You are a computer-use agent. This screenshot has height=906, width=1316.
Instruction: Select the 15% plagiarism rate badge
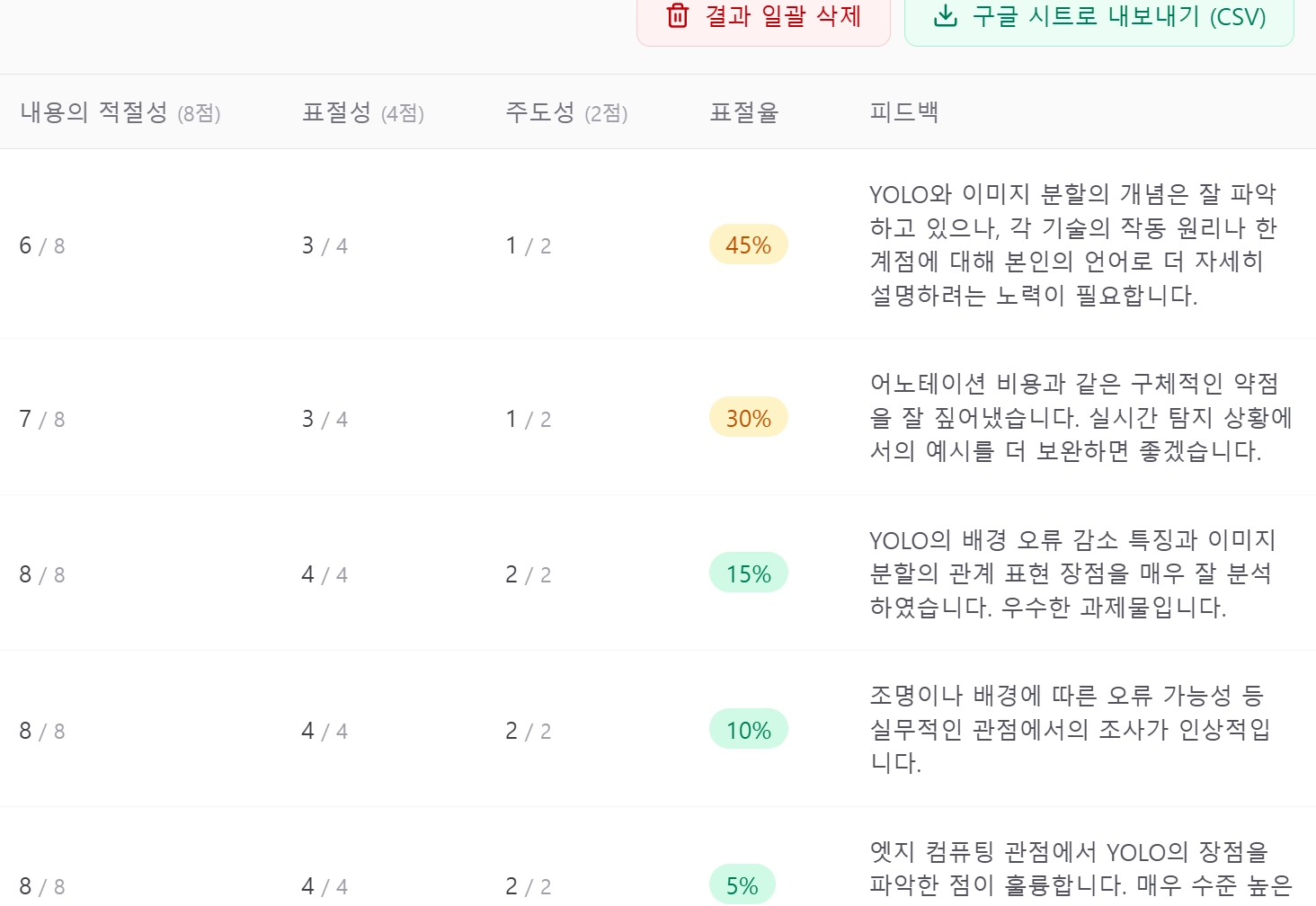click(748, 574)
